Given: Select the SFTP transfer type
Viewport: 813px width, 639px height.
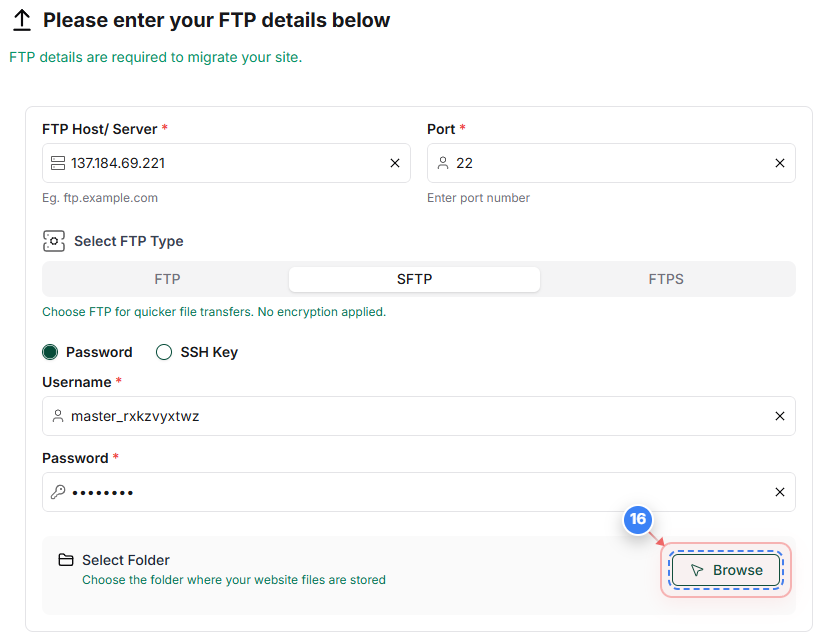Looking at the screenshot, I should point(414,279).
